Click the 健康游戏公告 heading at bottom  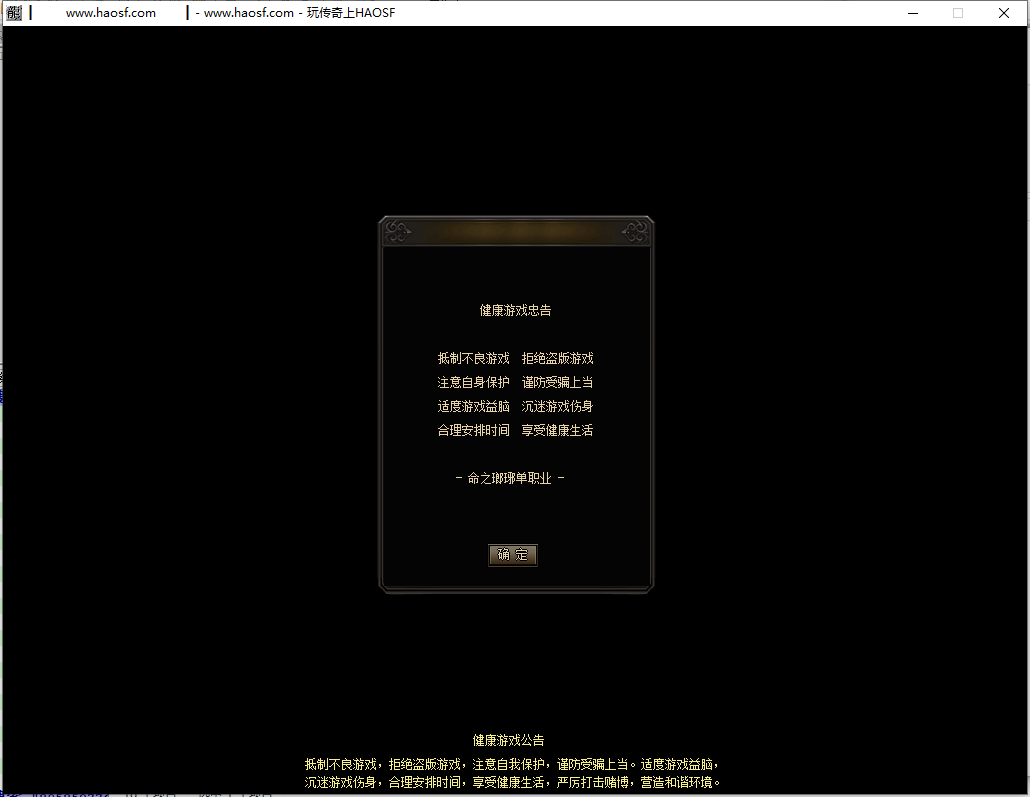point(508,740)
